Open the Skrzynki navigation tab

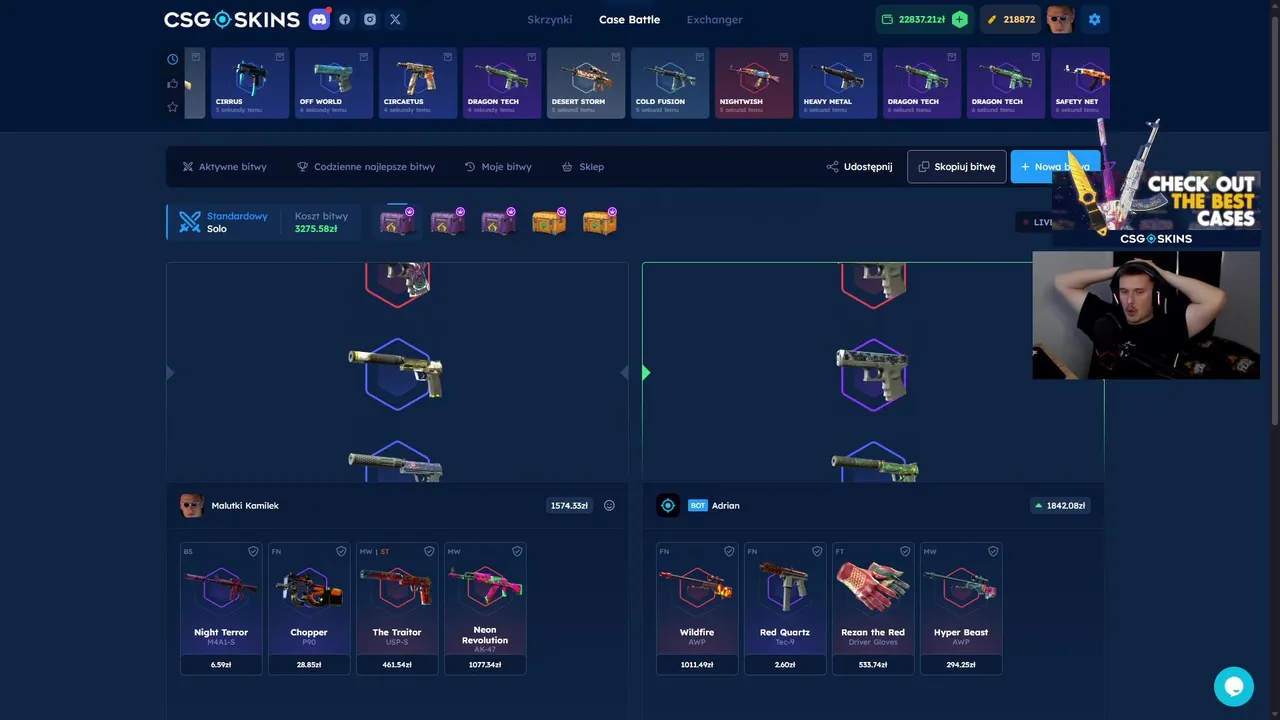point(550,20)
